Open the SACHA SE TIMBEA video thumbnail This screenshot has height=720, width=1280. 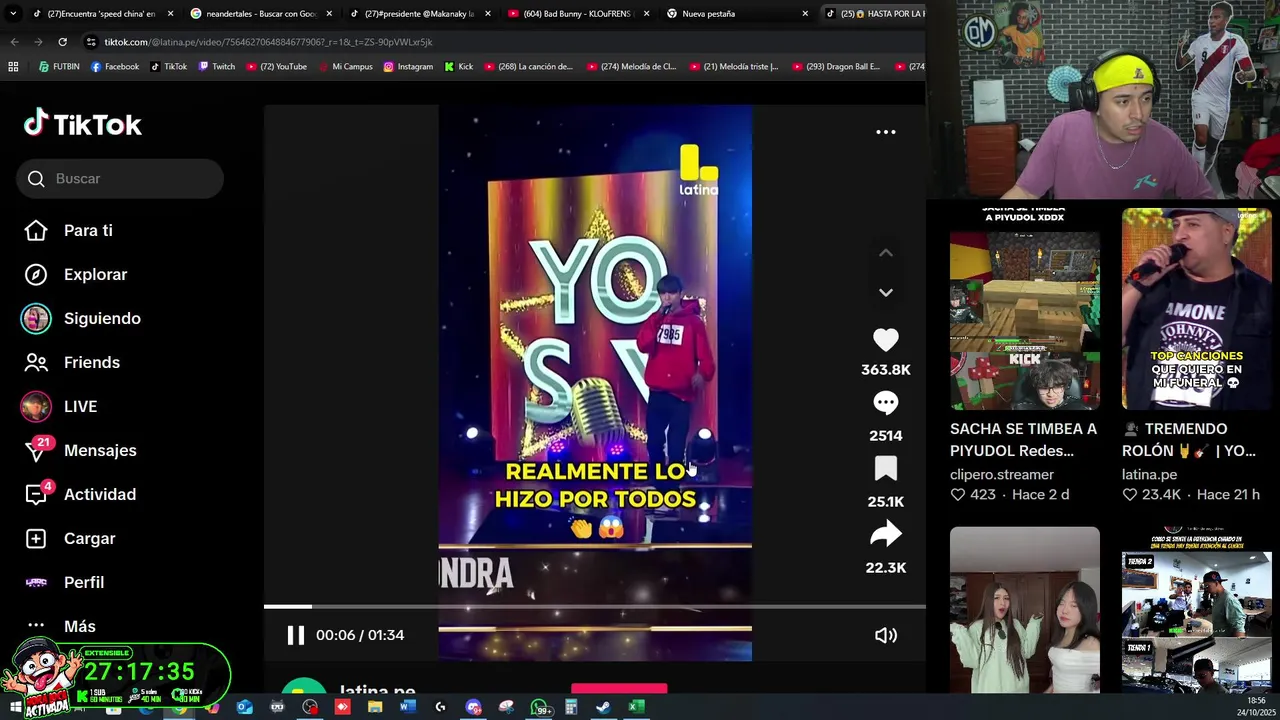(1024, 308)
